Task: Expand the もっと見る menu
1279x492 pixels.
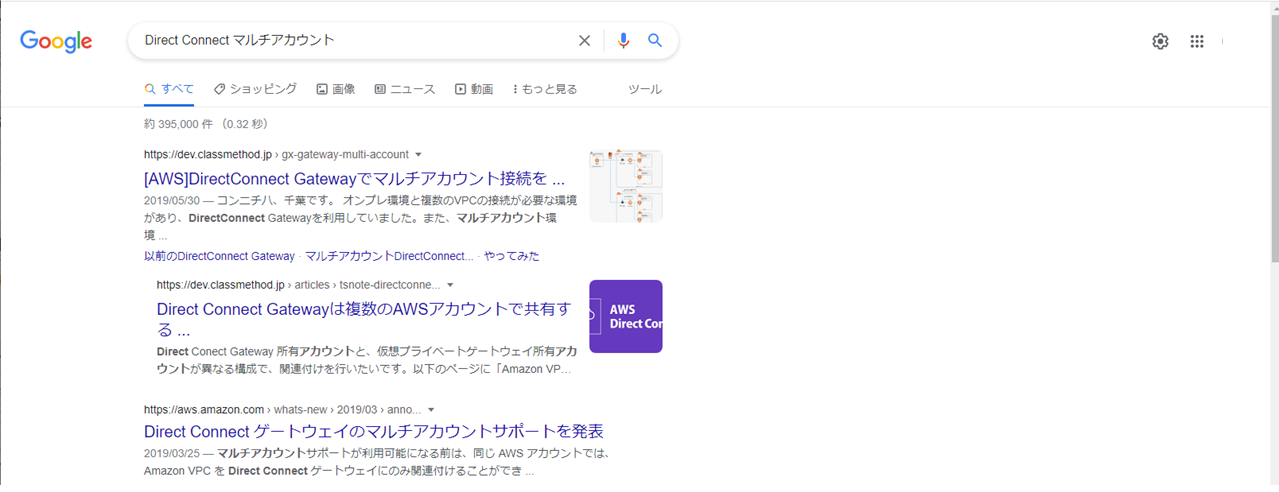Action: click(545, 89)
